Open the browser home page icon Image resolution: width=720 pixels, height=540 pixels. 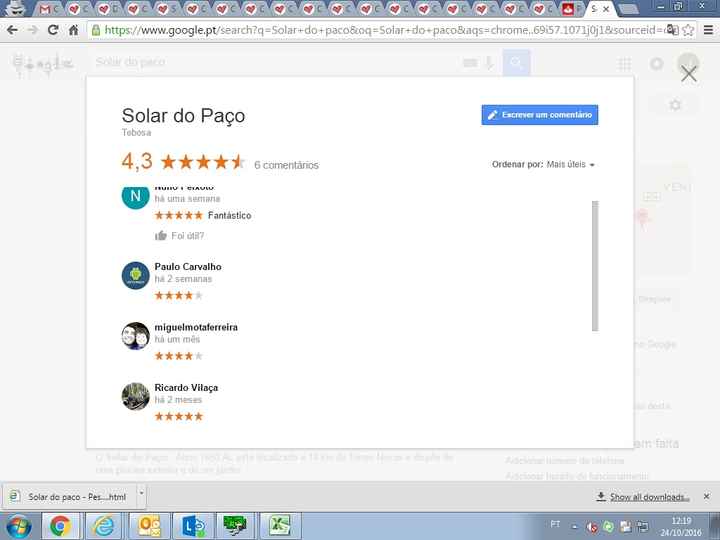coord(73,30)
